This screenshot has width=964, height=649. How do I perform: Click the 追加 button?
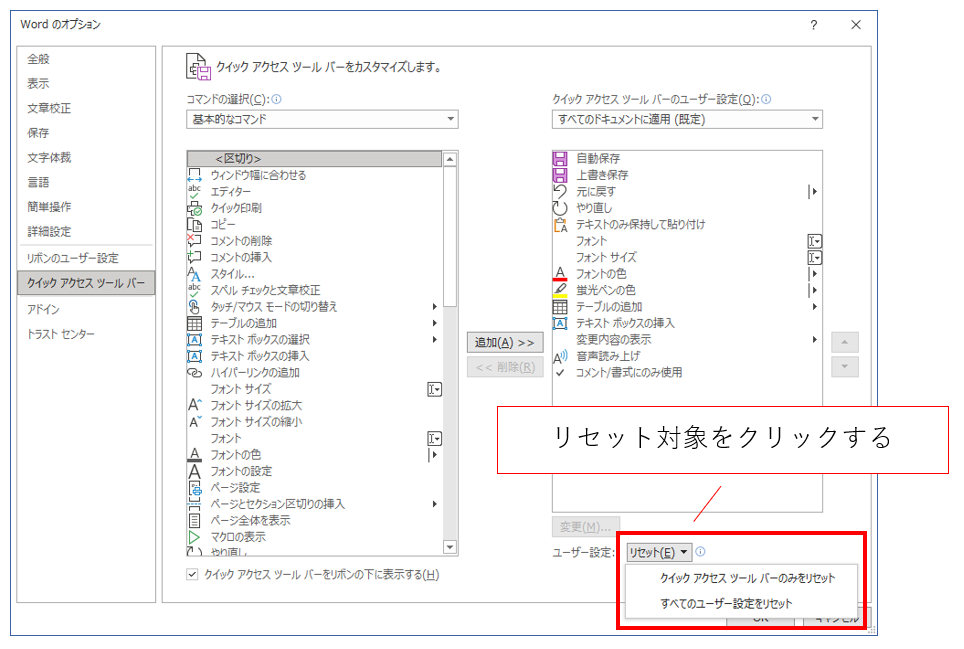pos(505,342)
